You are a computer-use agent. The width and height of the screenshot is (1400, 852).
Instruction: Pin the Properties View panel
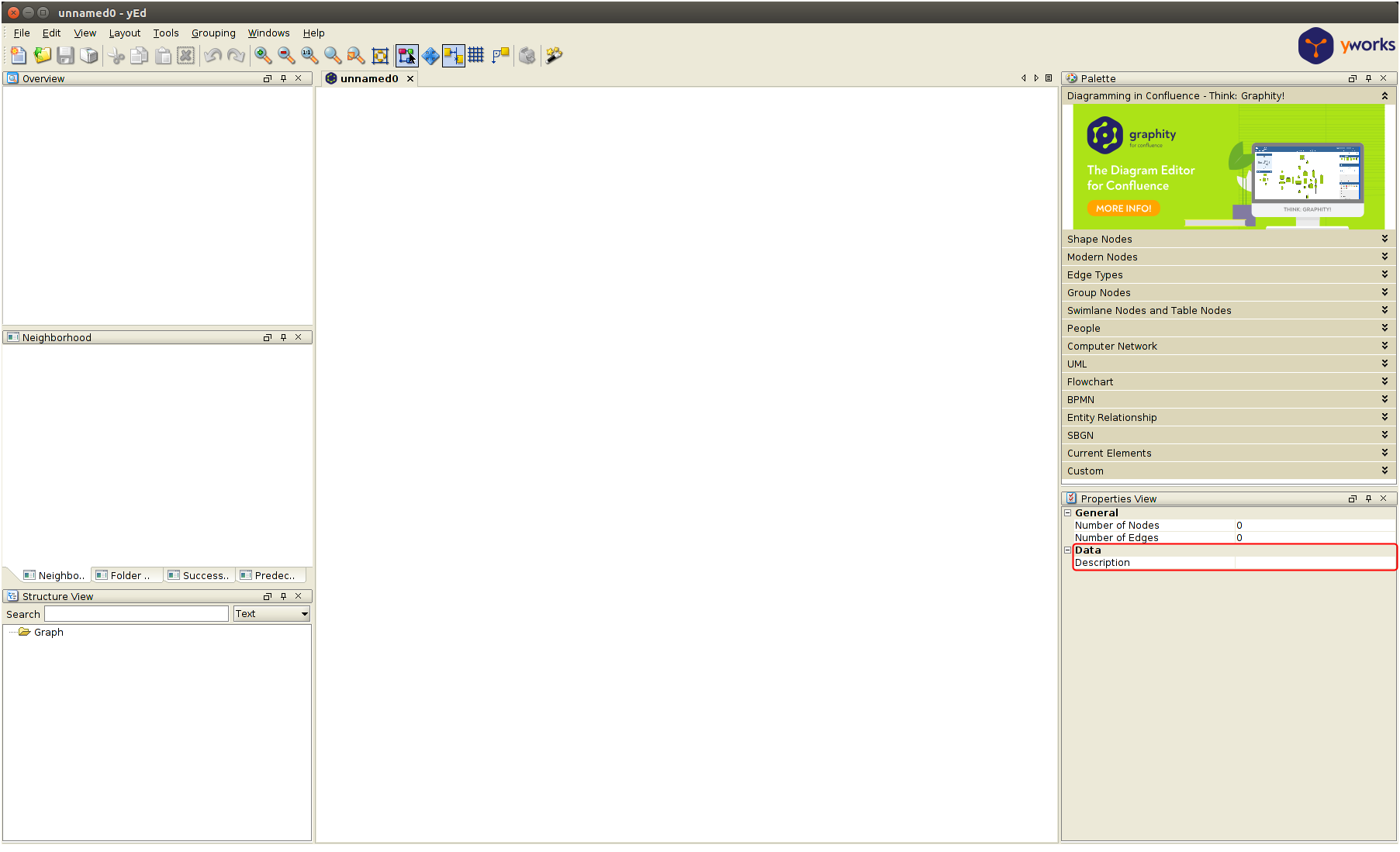(1369, 498)
